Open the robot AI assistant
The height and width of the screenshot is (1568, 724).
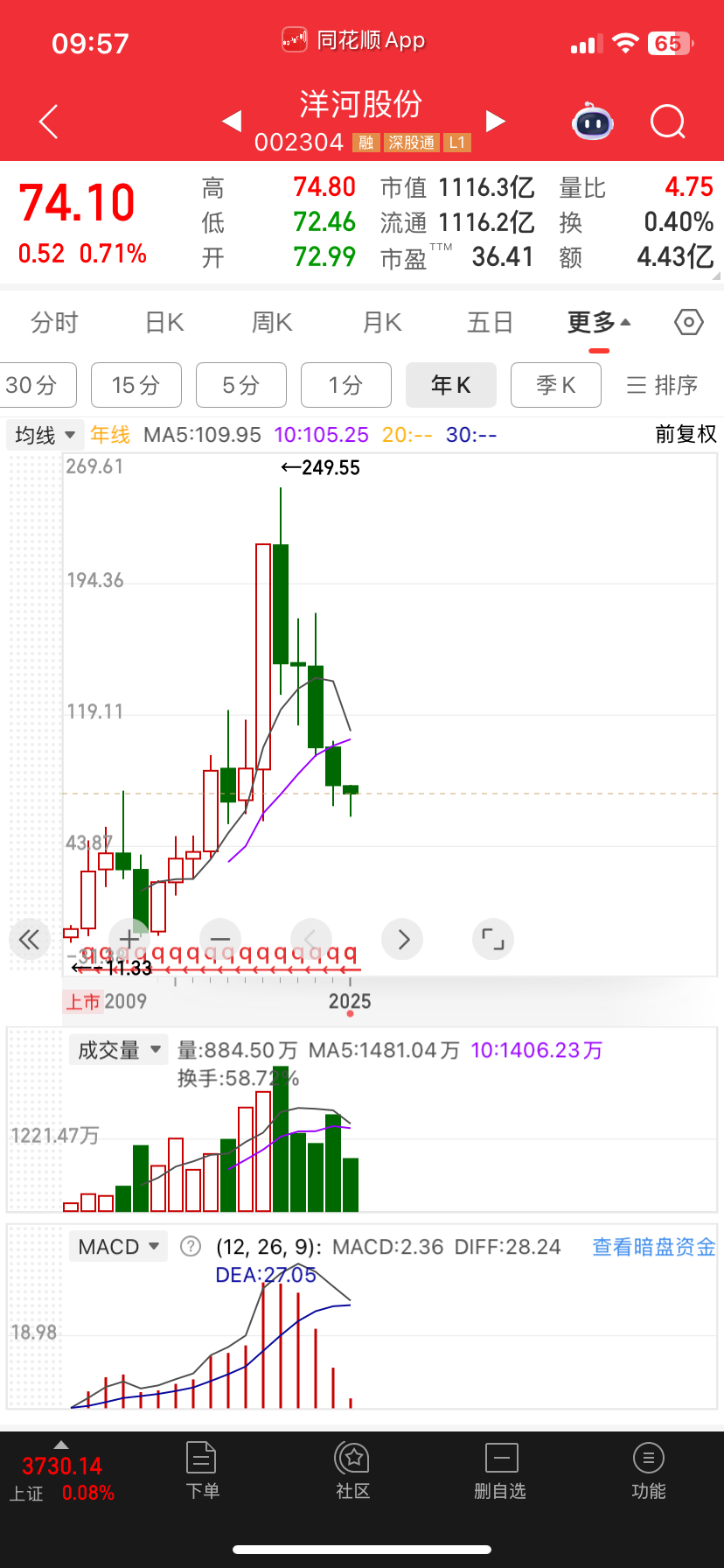[x=593, y=122]
